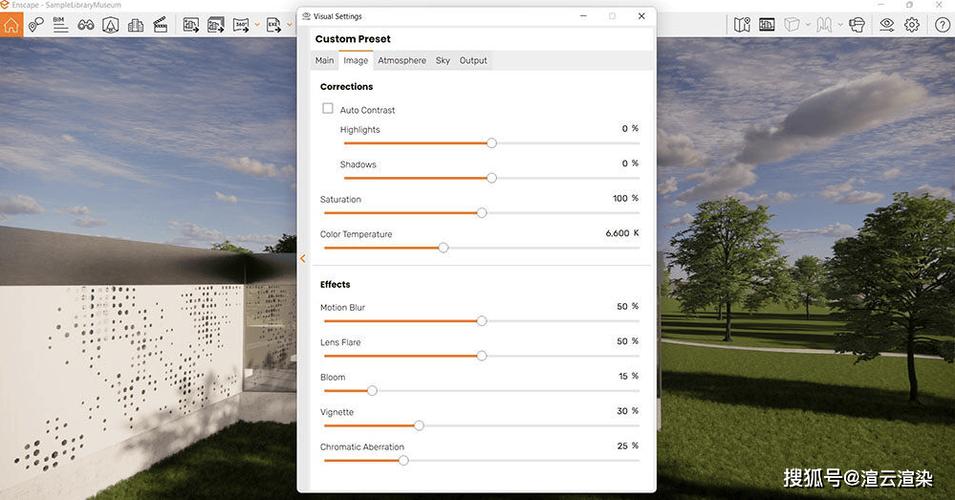This screenshot has height=500, width=955.
Task: Click the Saturation slider handle
Action: (x=482, y=213)
